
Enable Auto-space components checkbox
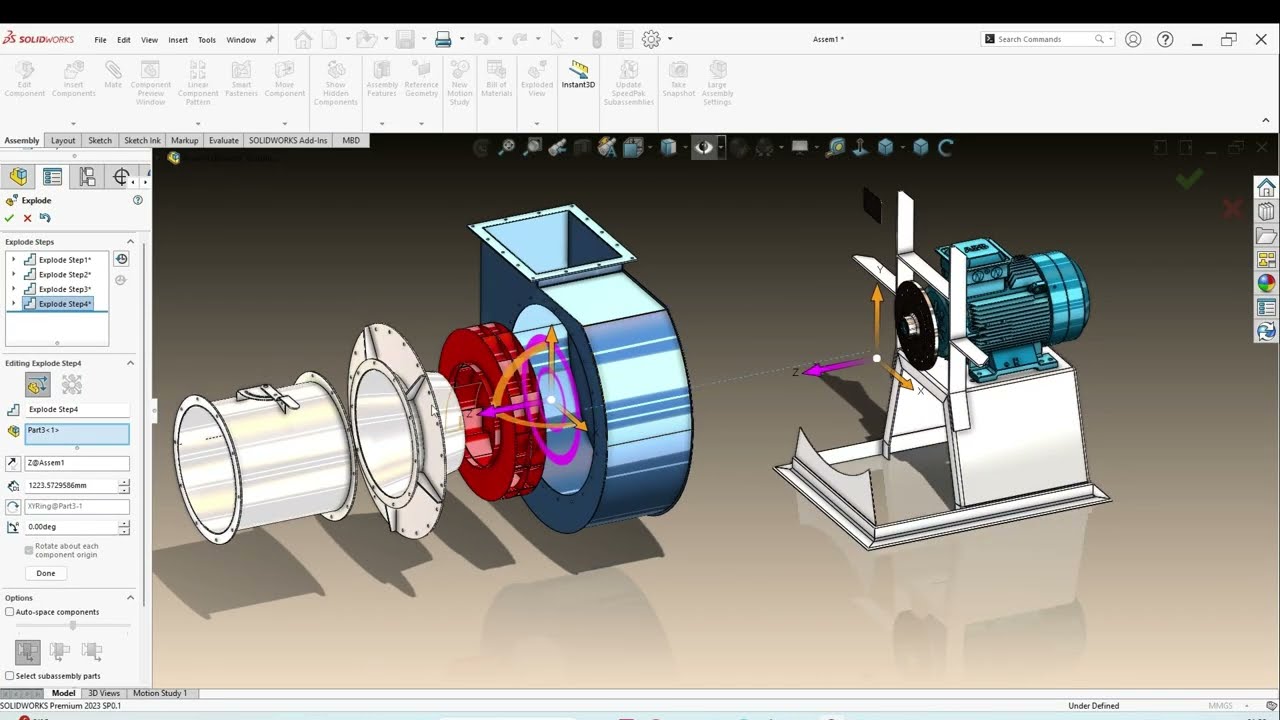[x=10, y=612]
